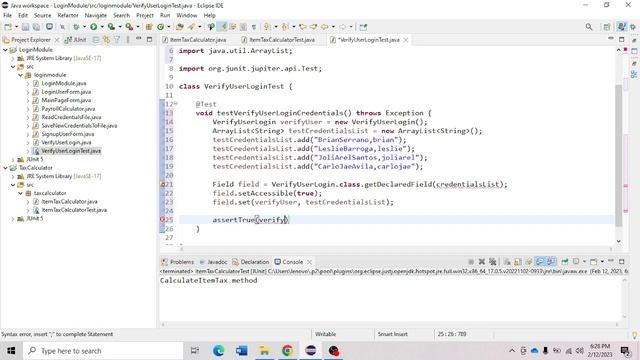
Task: Go to Last Edit Location icon
Action: (x=302, y=27)
